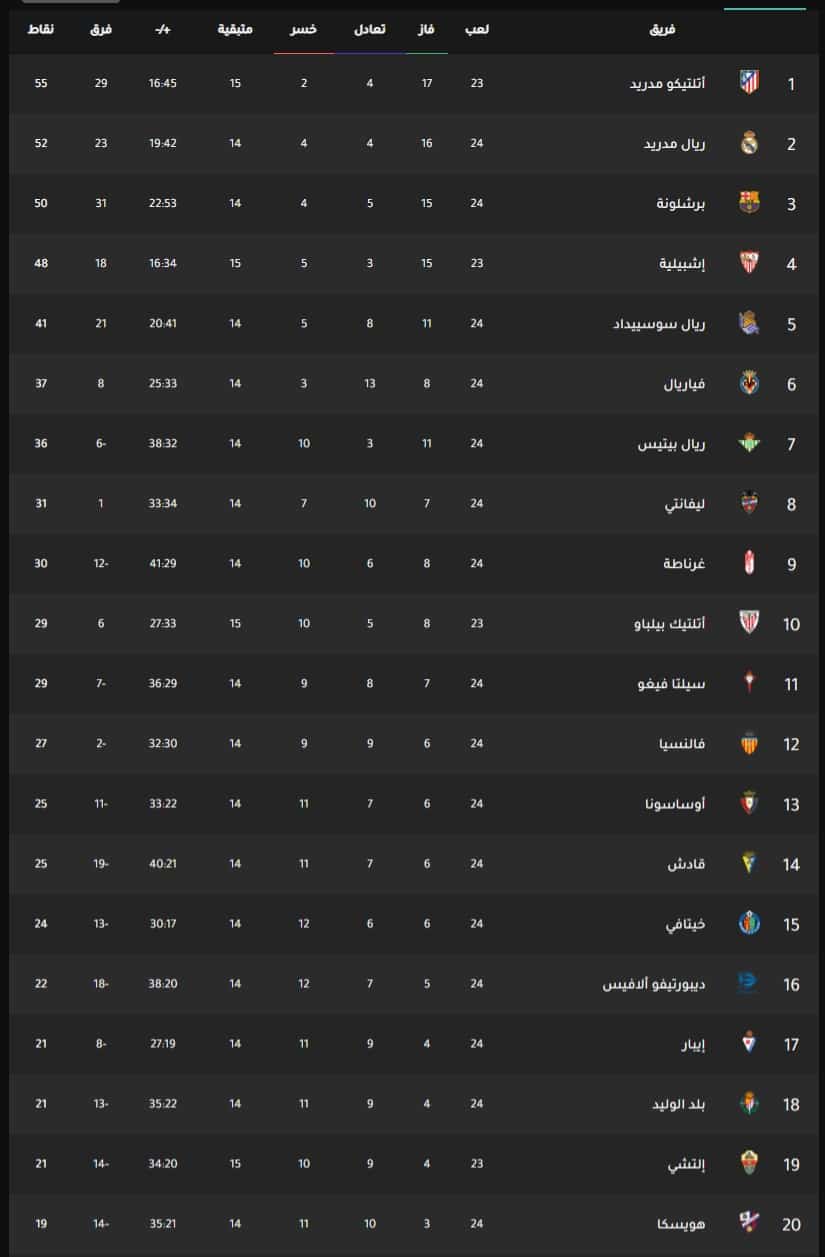Click the Barcelona club crest
Screen dimensions: 825x1257
pyautogui.click(x=749, y=203)
